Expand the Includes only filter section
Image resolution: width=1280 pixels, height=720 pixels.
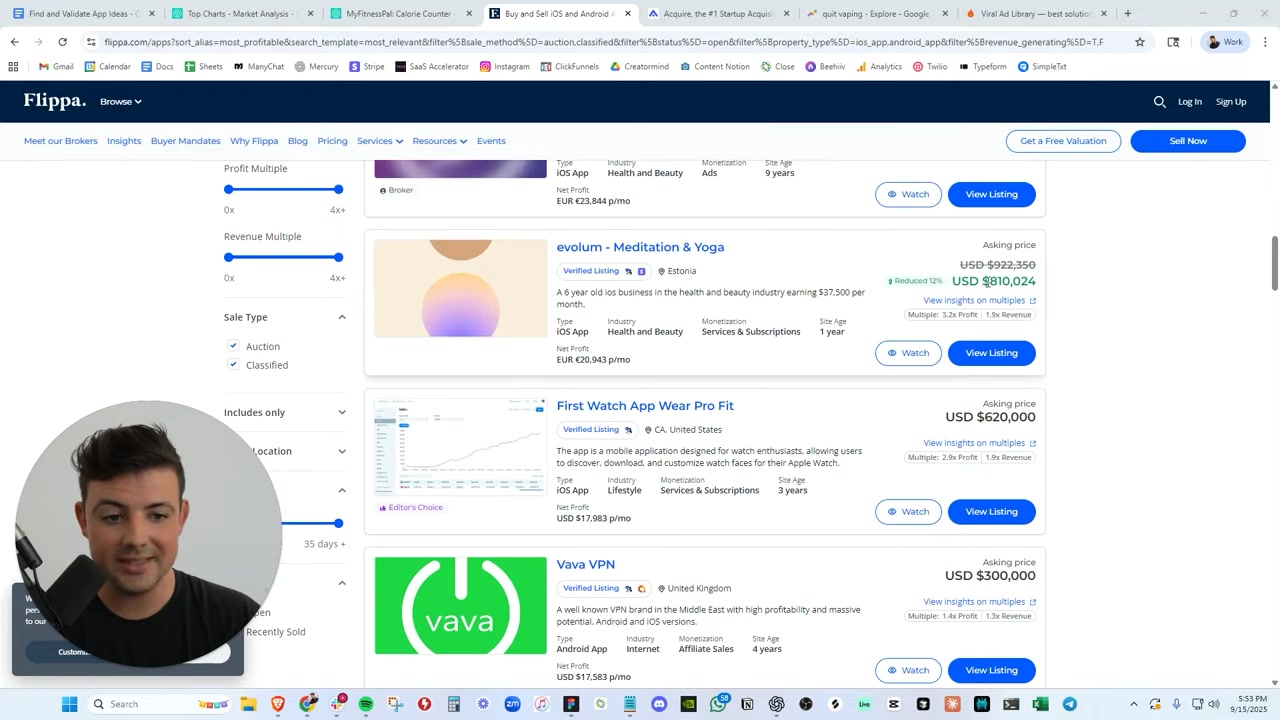pyautogui.click(x=341, y=412)
